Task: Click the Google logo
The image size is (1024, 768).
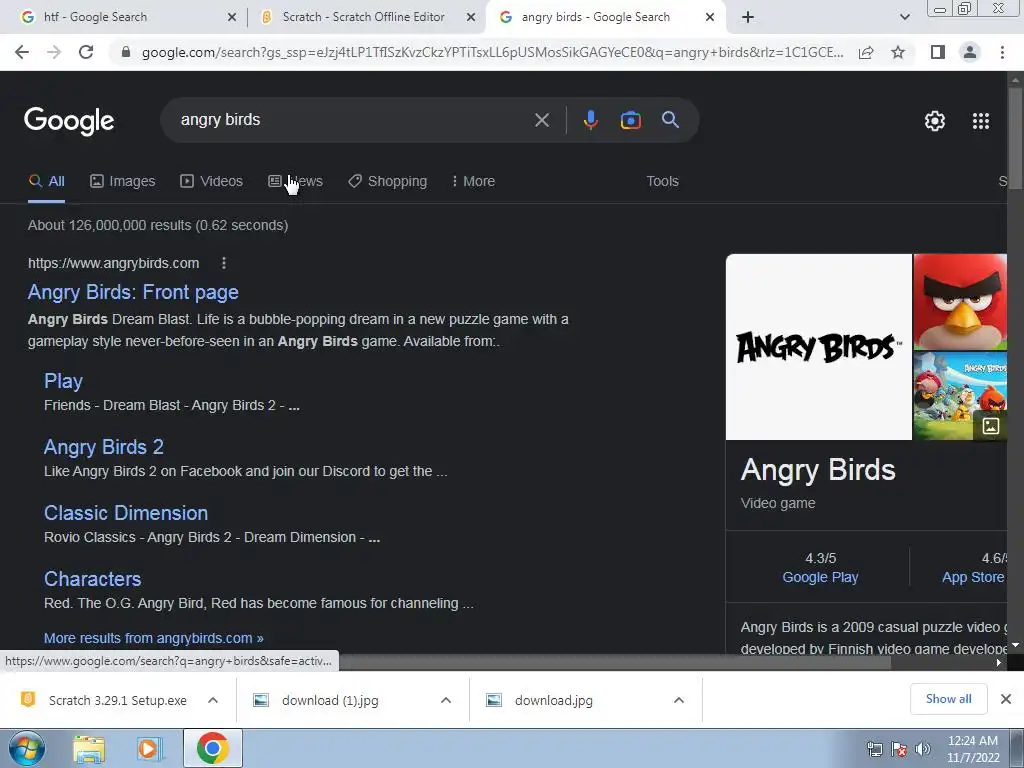Action: [x=69, y=121]
